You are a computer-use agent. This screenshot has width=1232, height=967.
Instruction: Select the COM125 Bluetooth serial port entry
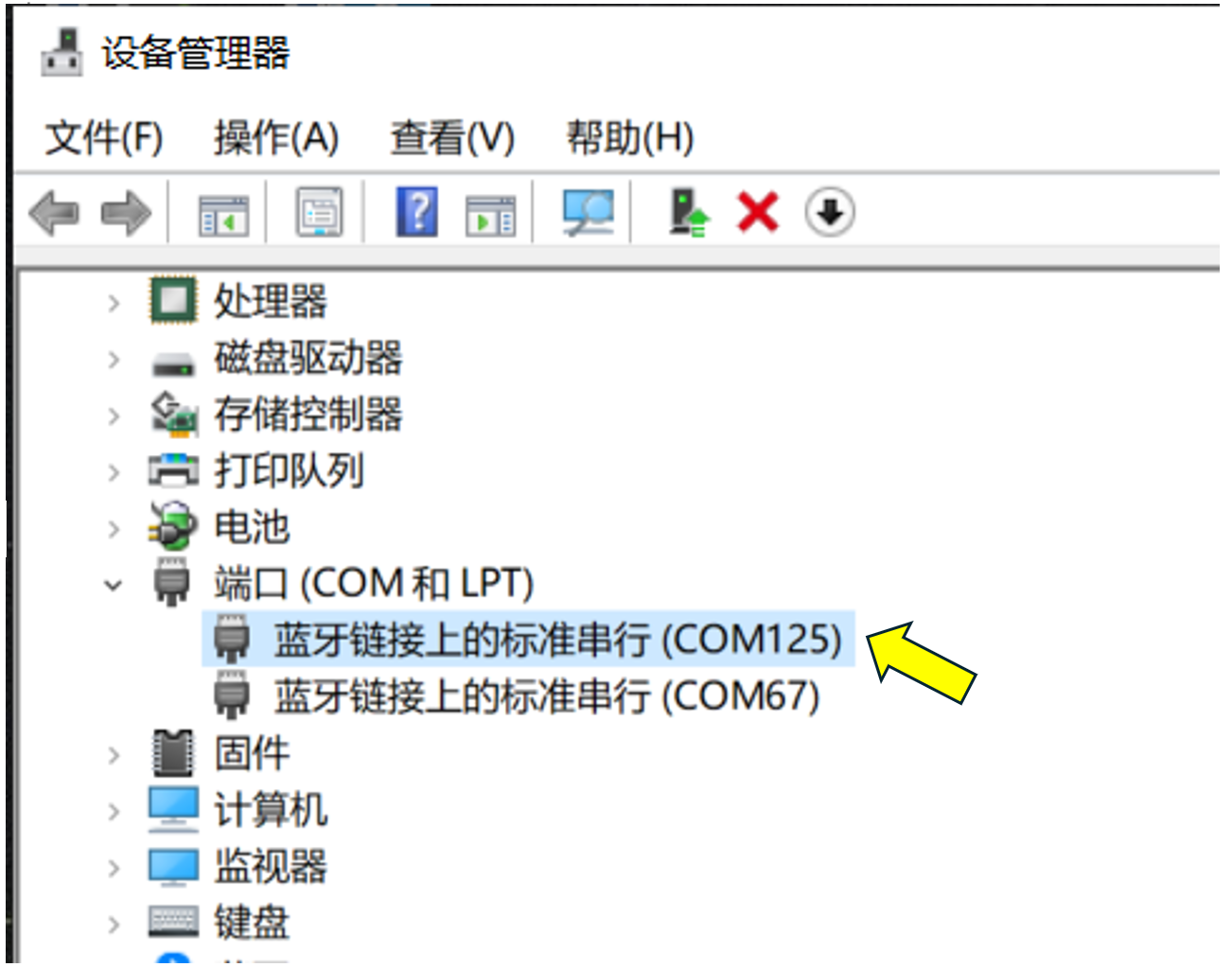(528, 640)
